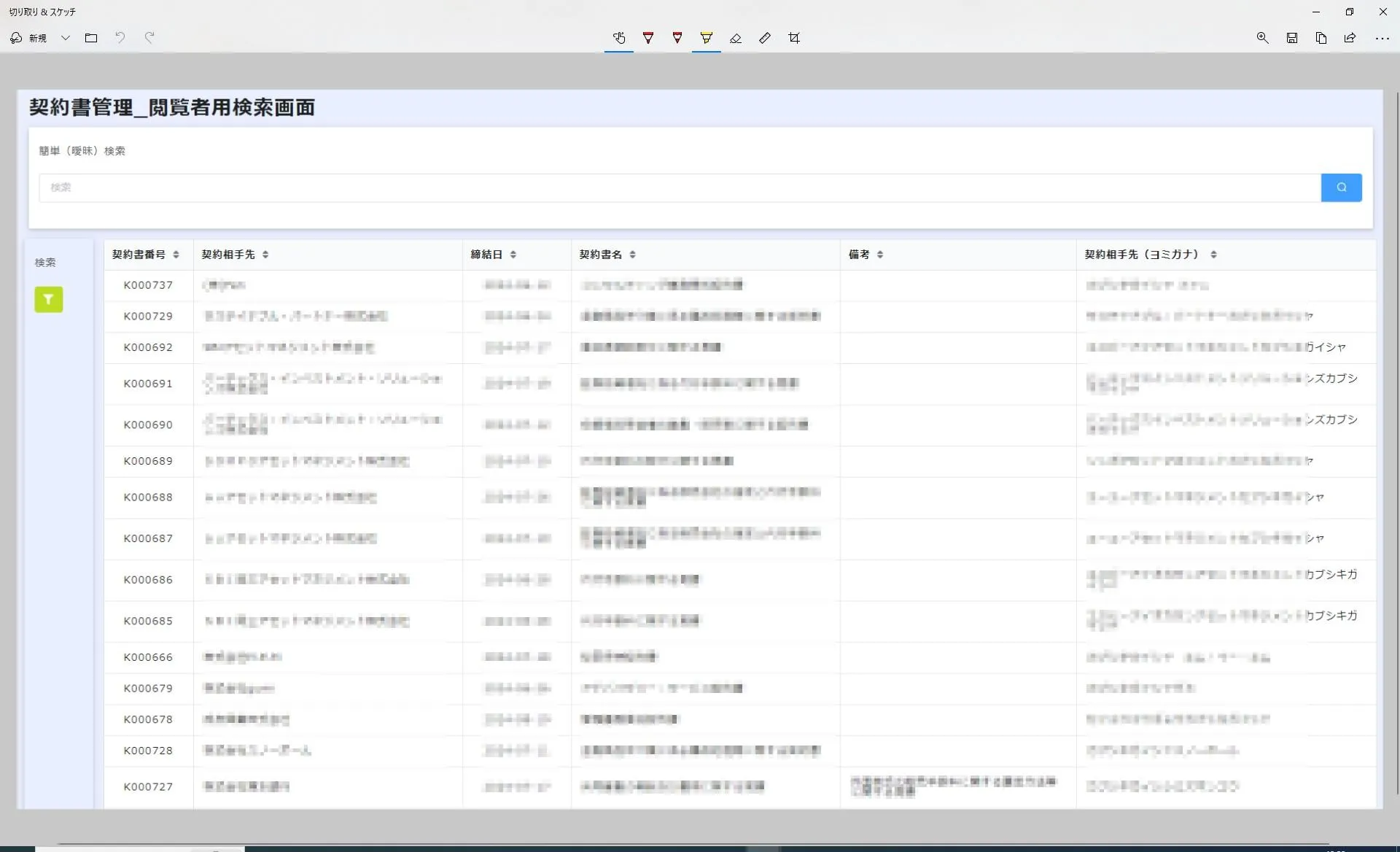
Task: Open the See more options menu
Action: coord(1382,38)
